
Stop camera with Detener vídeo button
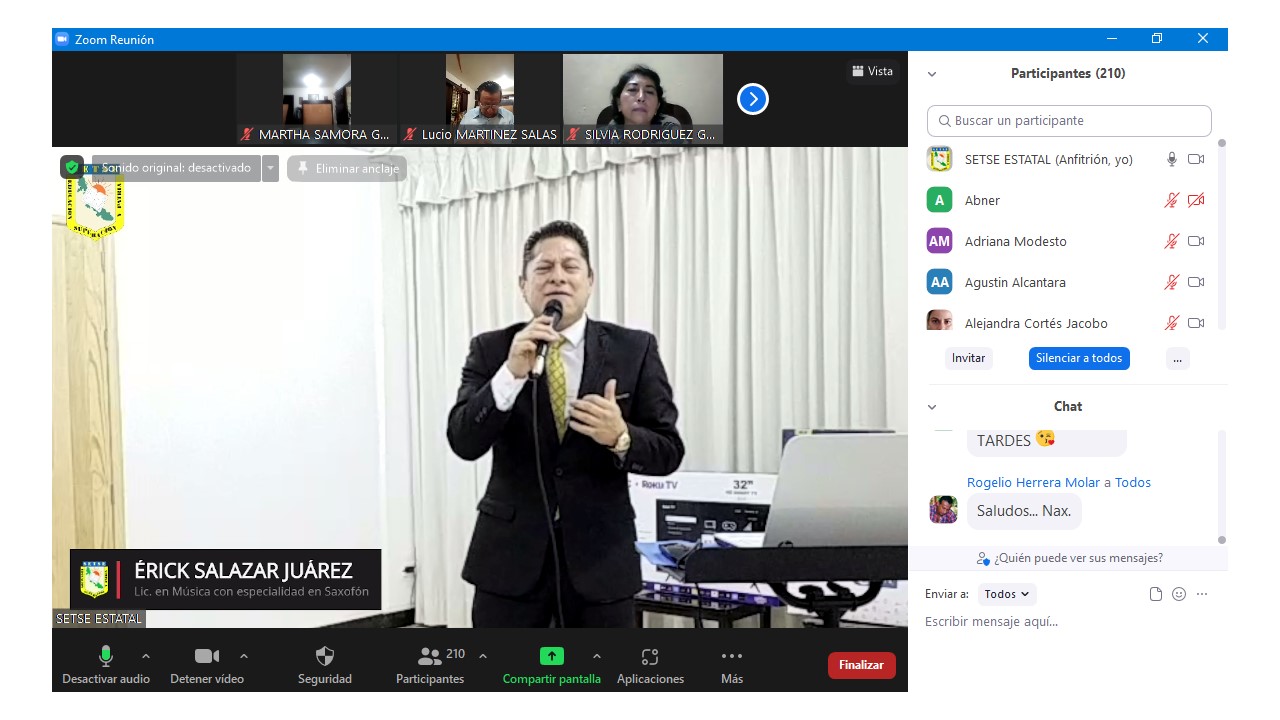tap(207, 665)
